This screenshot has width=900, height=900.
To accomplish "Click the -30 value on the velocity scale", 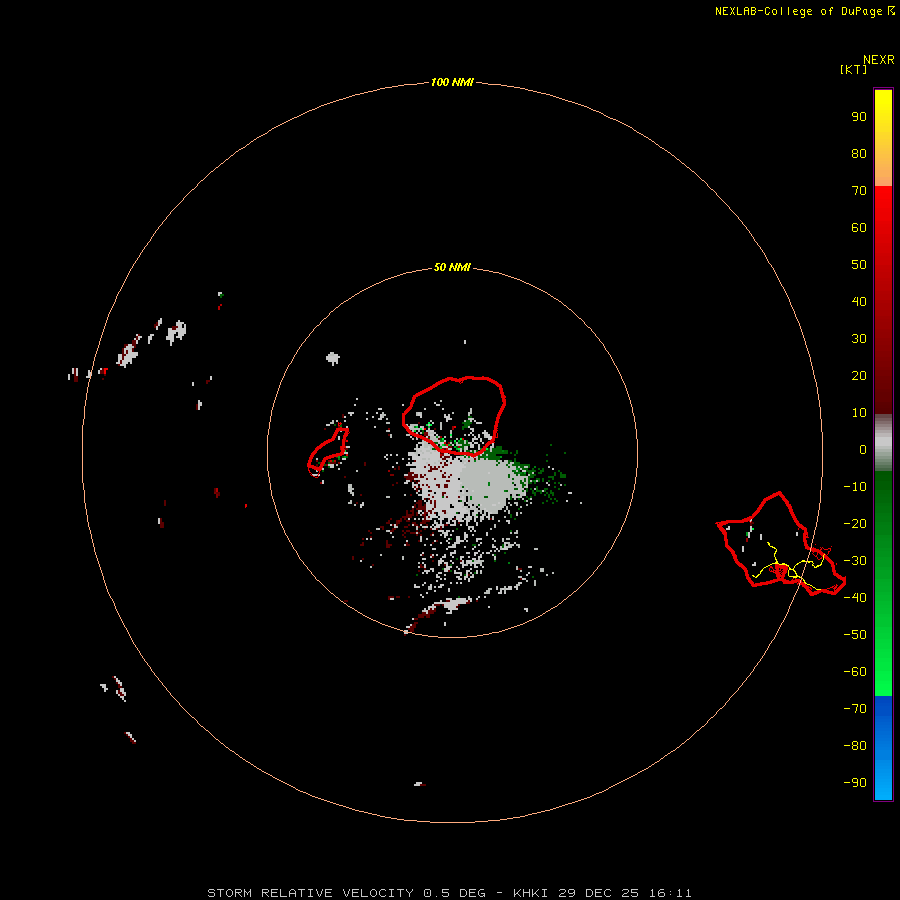I will coord(855,561).
